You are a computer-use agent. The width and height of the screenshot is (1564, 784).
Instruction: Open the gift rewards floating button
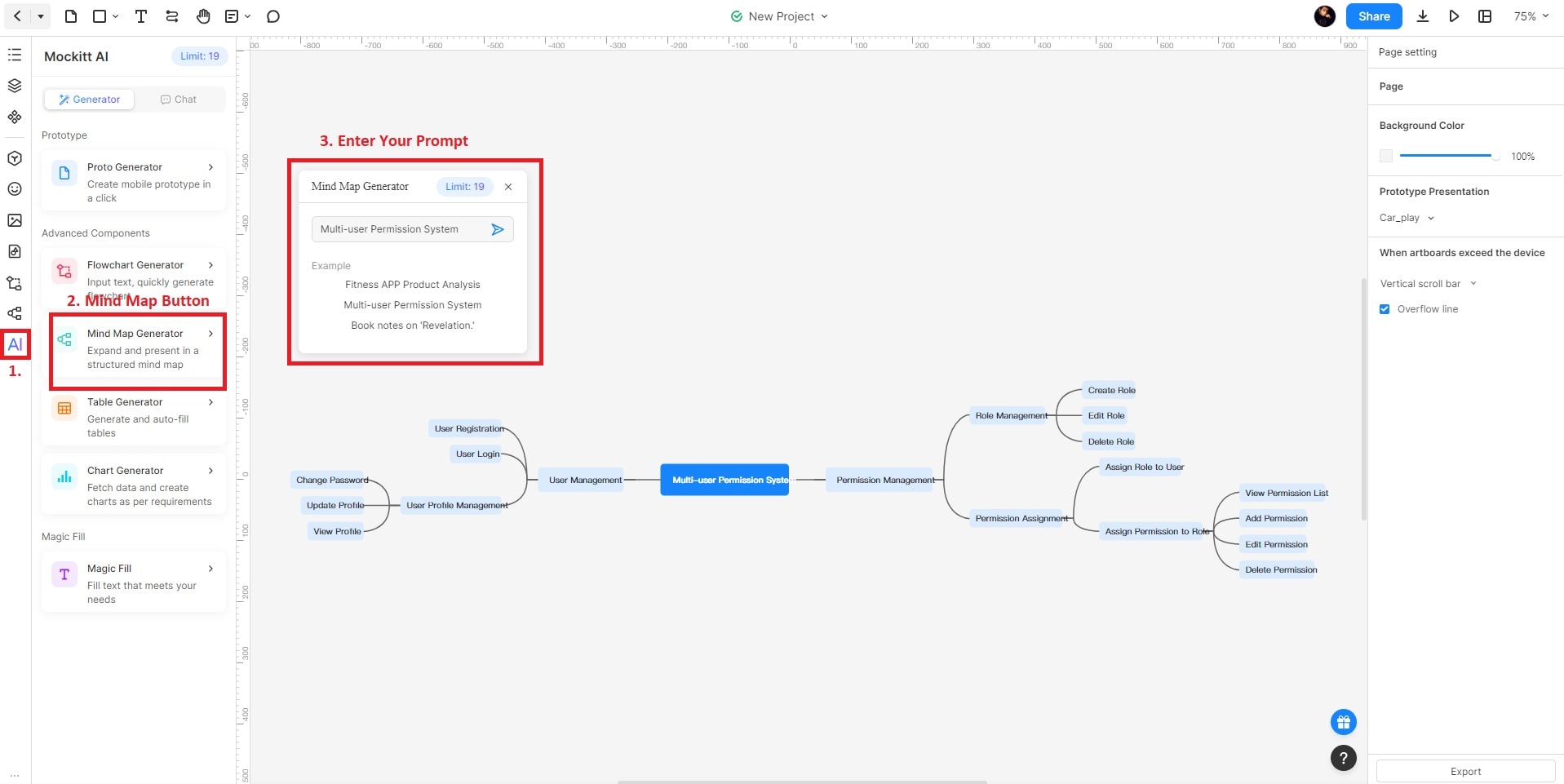(x=1343, y=722)
